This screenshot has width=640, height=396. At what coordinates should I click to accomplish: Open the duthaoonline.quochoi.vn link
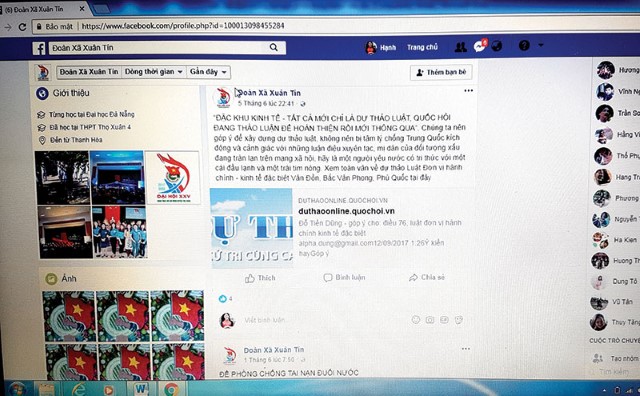click(346, 211)
